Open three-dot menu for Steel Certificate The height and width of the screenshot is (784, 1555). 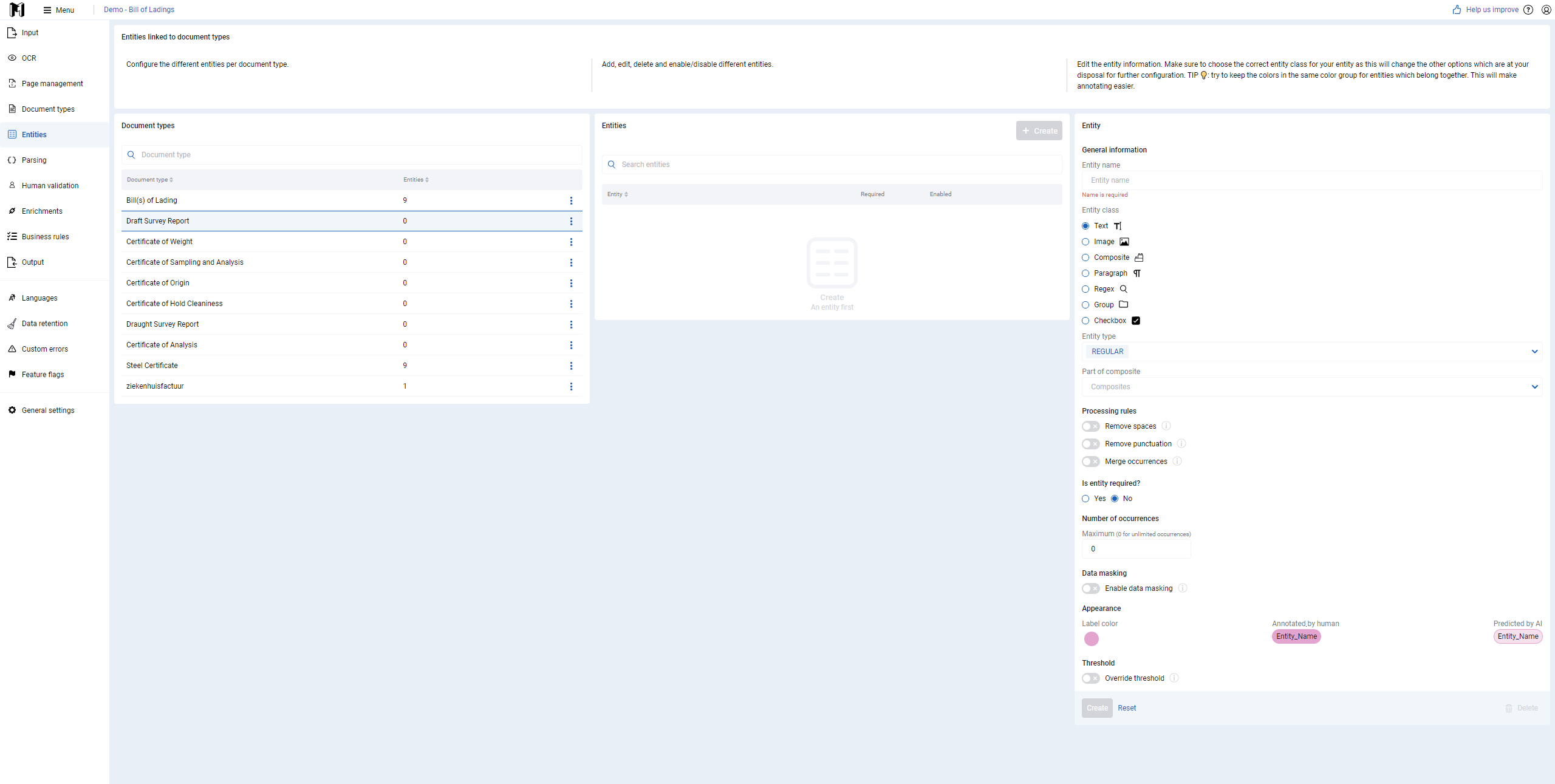(571, 366)
